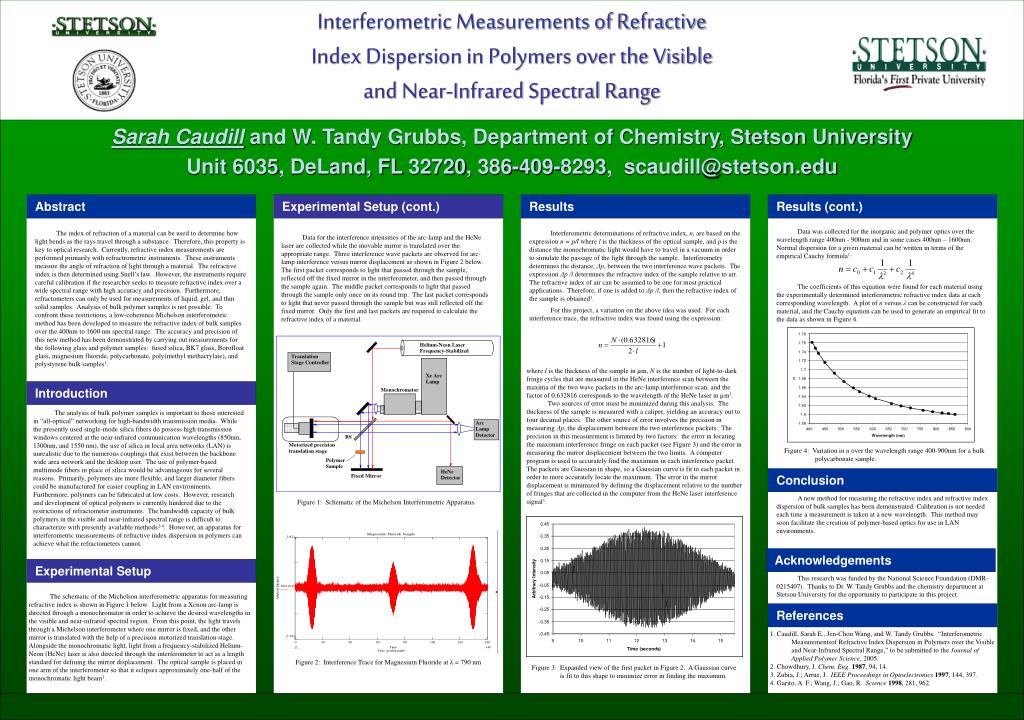
Task: Click the 'Motorized precision translation stage' label
Action: [x=312, y=448]
